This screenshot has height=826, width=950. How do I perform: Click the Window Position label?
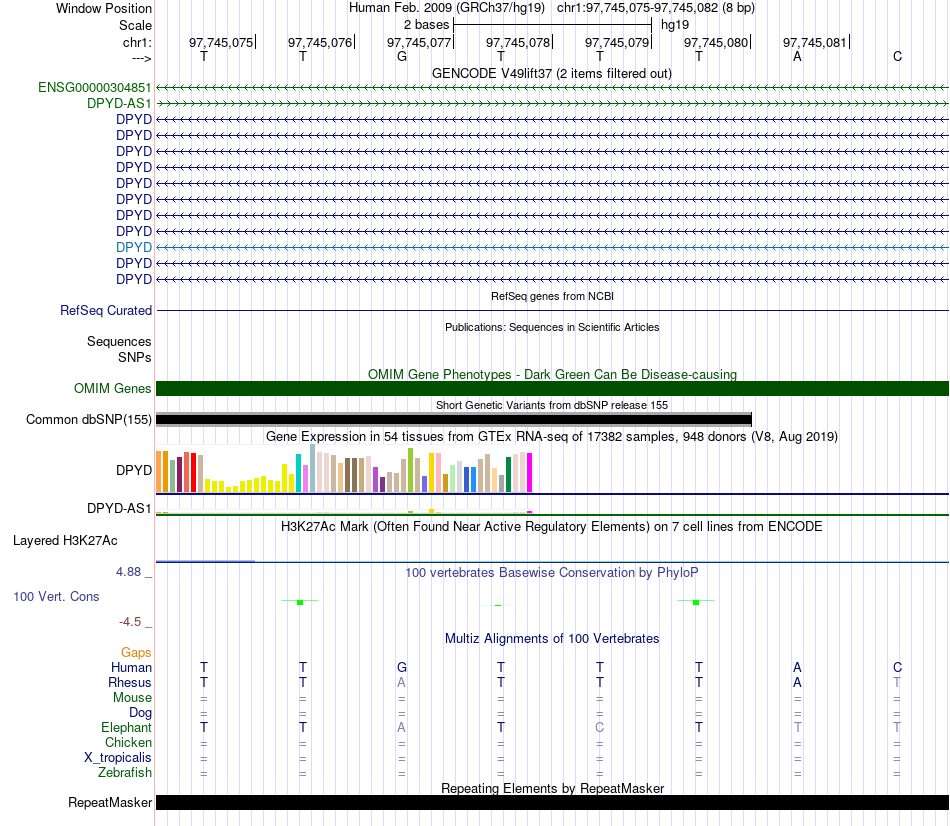click(104, 8)
